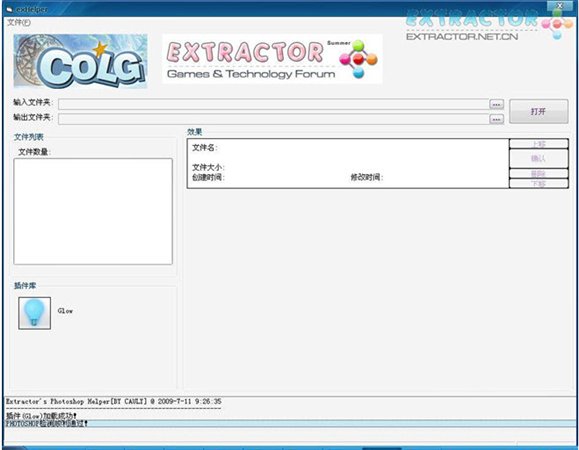
Task: Browse for the 输入文件夹 path
Action: pyautogui.click(x=496, y=104)
